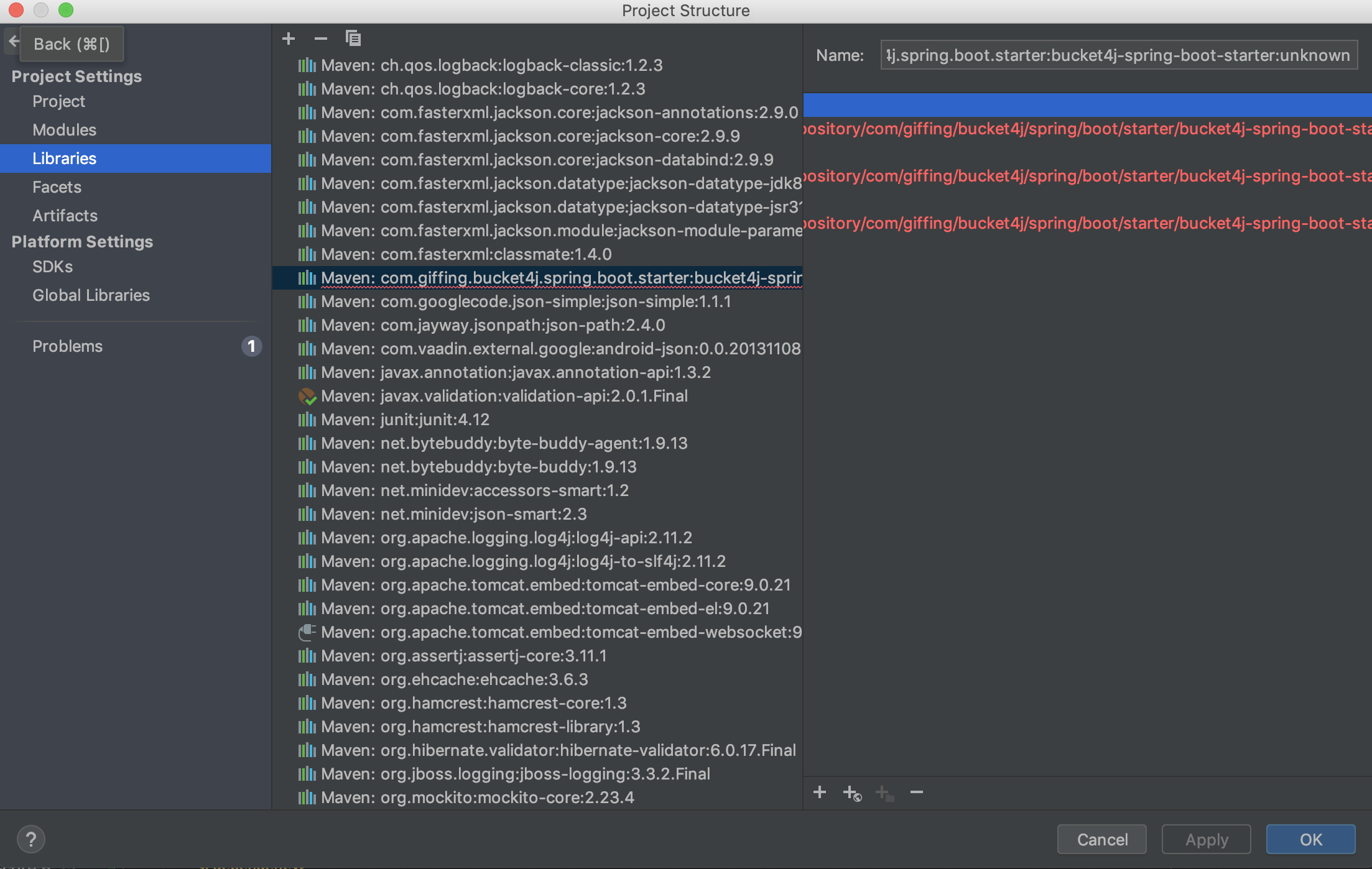This screenshot has width=1372, height=869.
Task: Open the Modules settings section
Action: pyautogui.click(x=64, y=130)
